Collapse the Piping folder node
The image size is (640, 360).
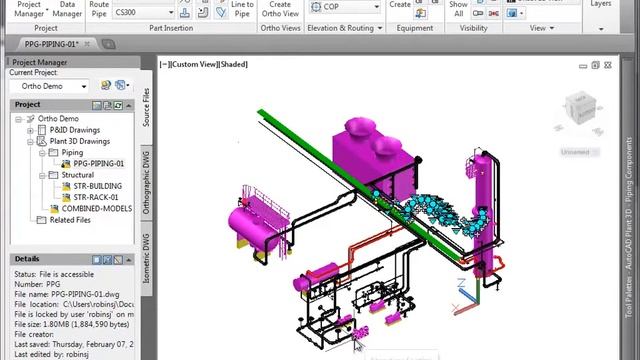[x=42, y=153]
